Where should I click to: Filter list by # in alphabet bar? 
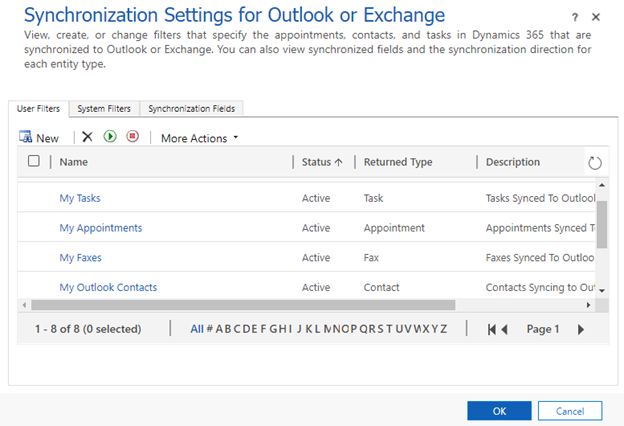209,329
